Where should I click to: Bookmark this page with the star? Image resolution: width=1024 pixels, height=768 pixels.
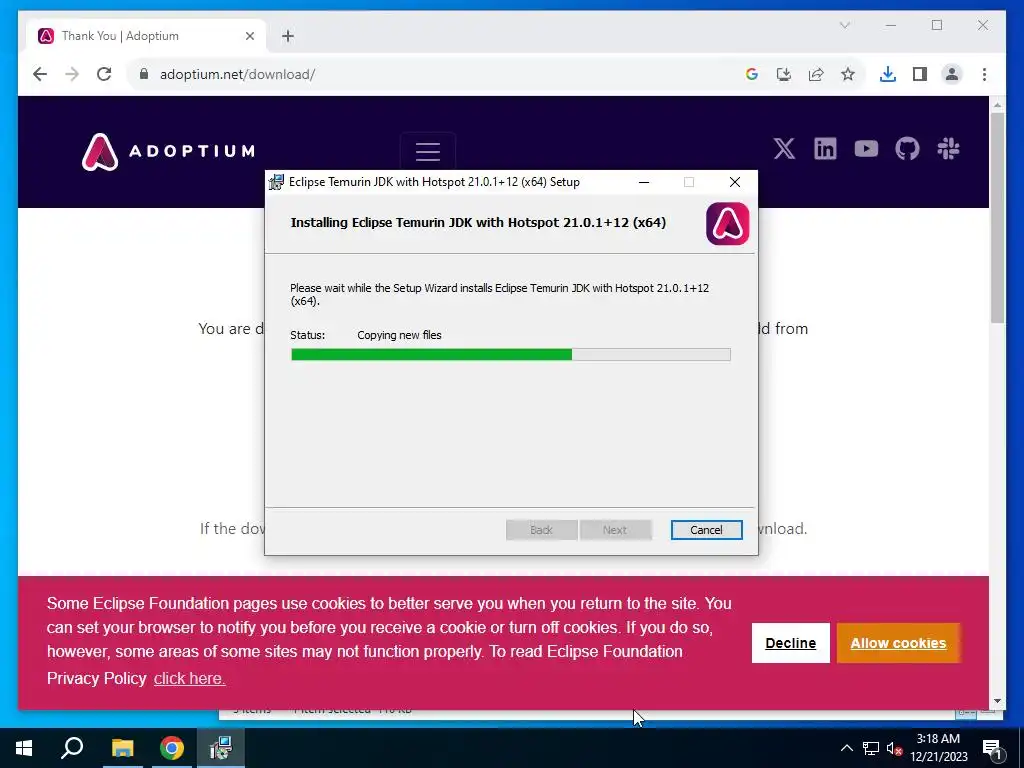click(x=848, y=74)
